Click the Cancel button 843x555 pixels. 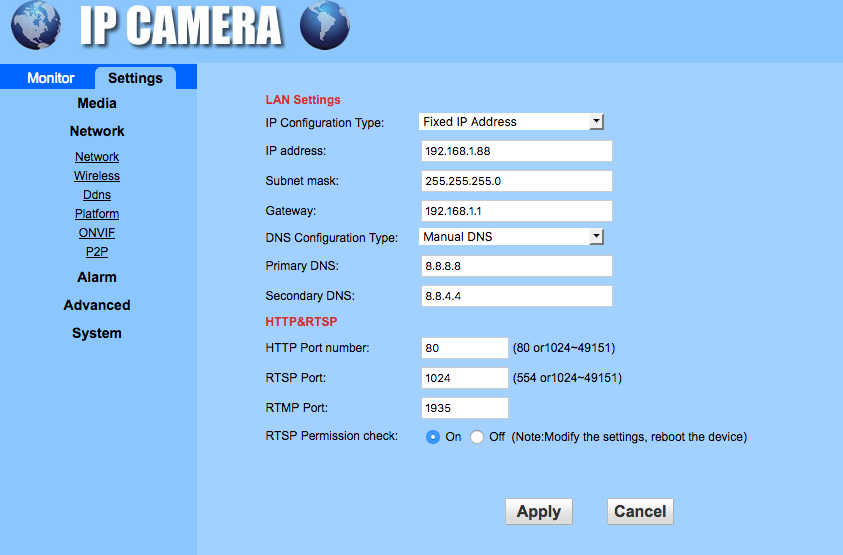[x=640, y=511]
